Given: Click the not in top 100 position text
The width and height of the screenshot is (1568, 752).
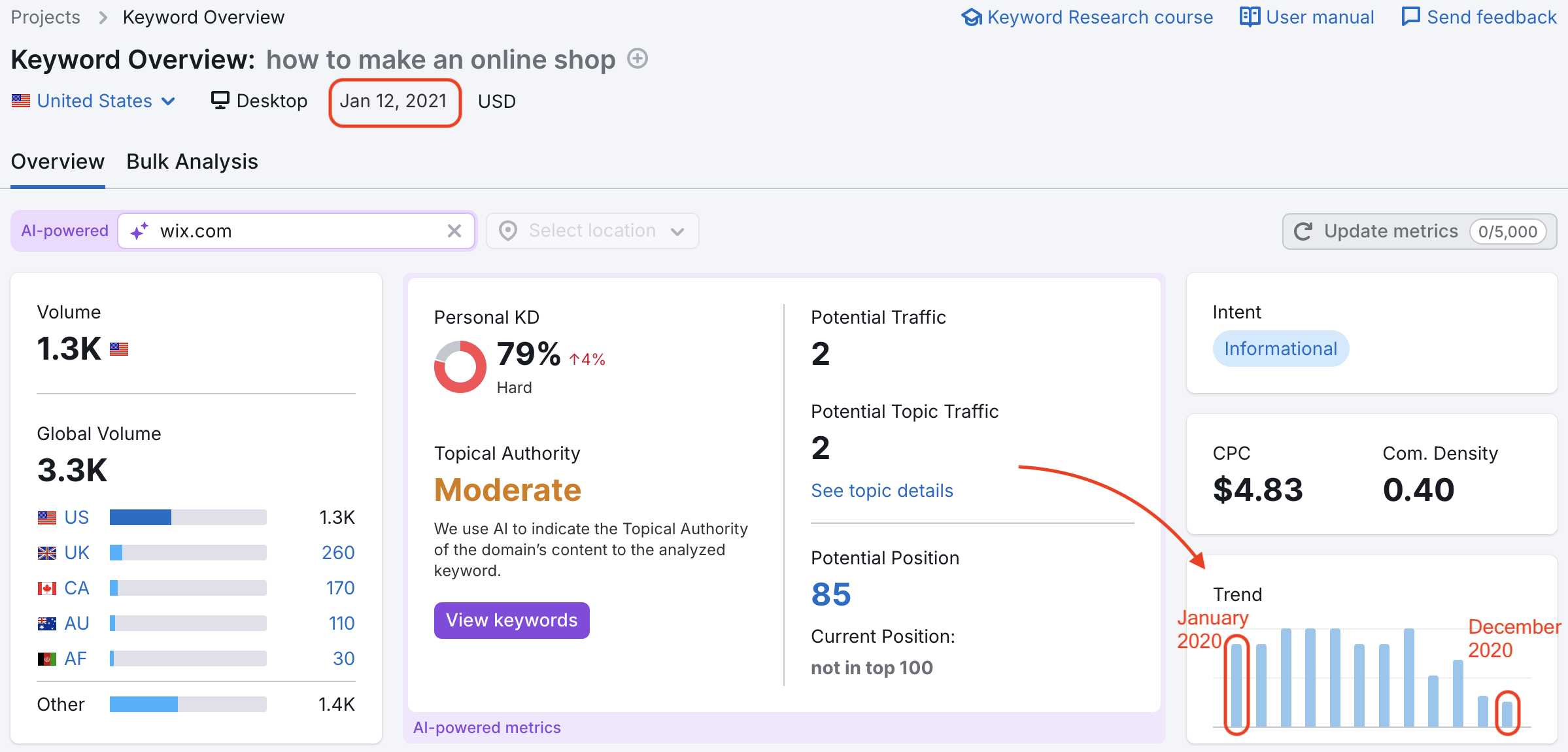Looking at the screenshot, I should (872, 668).
